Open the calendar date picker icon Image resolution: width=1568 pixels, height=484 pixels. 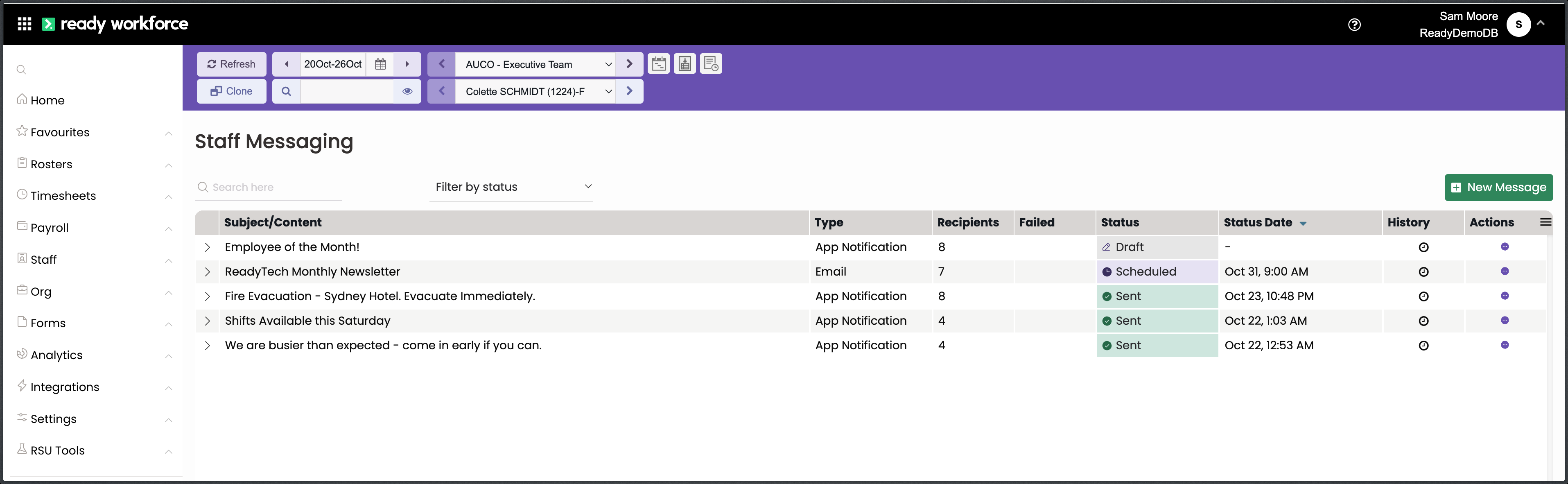click(380, 64)
